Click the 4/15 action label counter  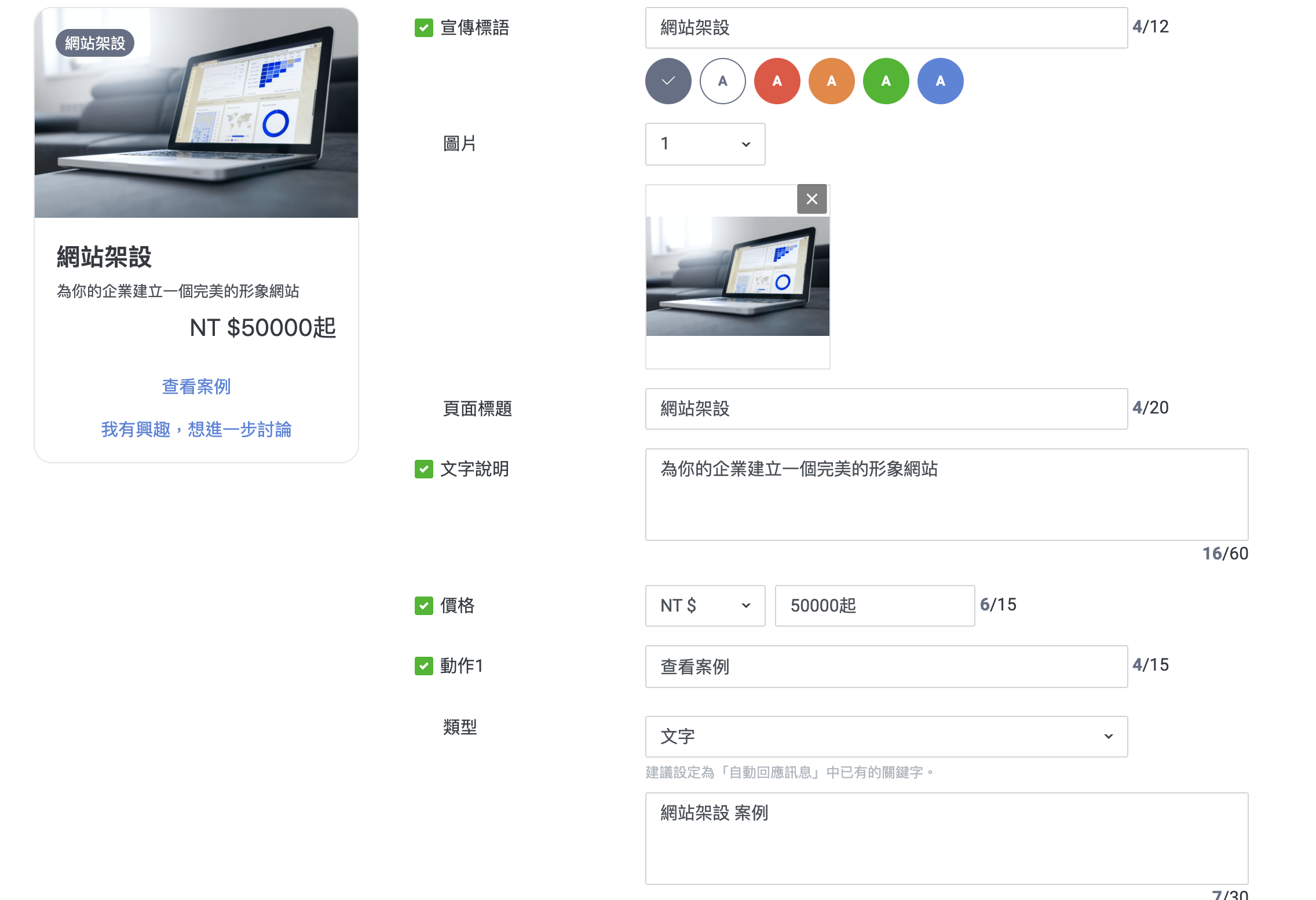tap(1151, 665)
